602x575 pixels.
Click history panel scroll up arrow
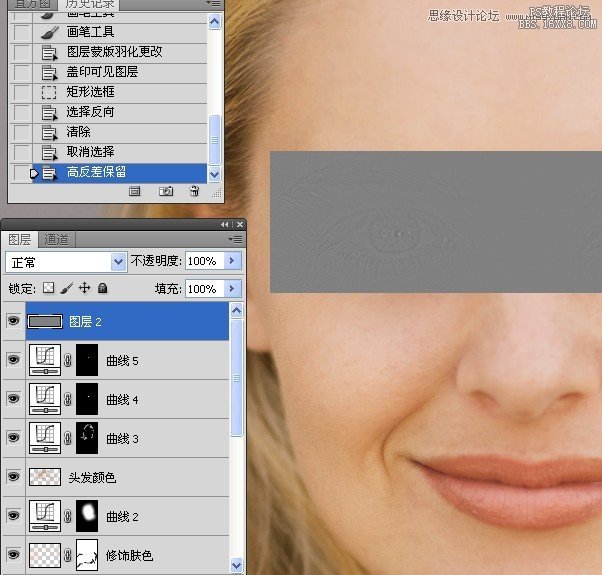click(214, 21)
